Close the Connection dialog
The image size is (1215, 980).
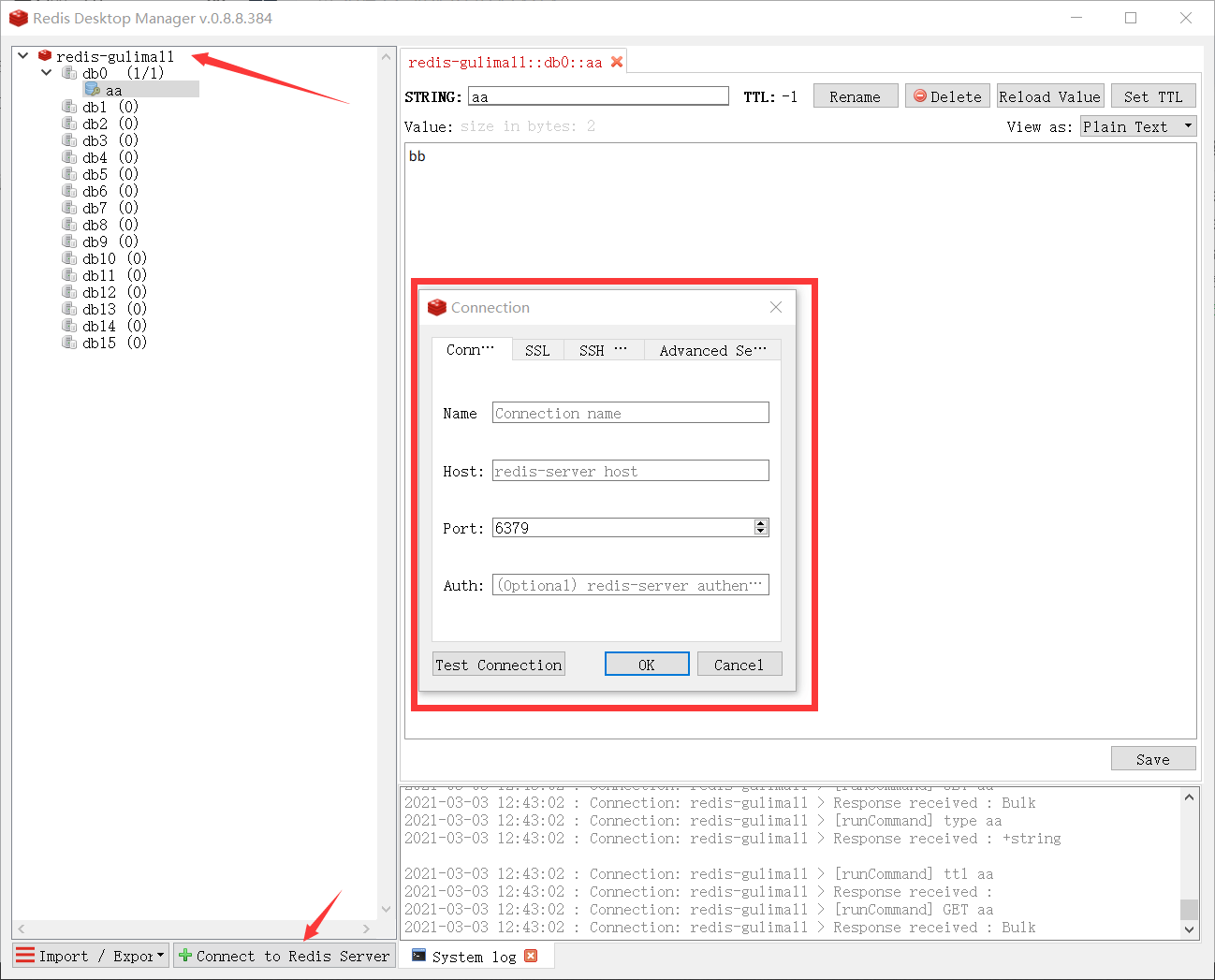(775, 307)
